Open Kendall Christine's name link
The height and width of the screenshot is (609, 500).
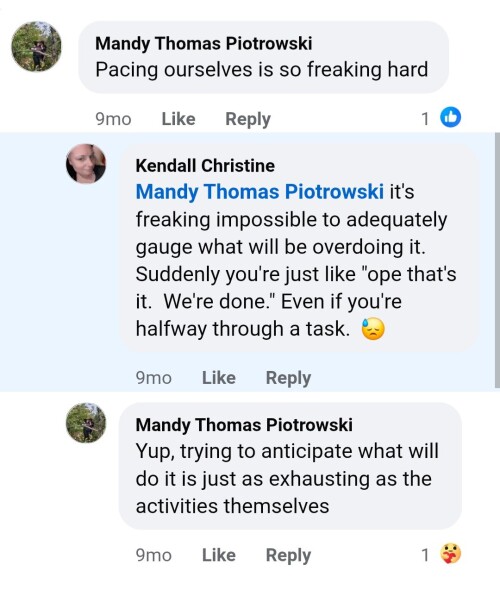205,166
